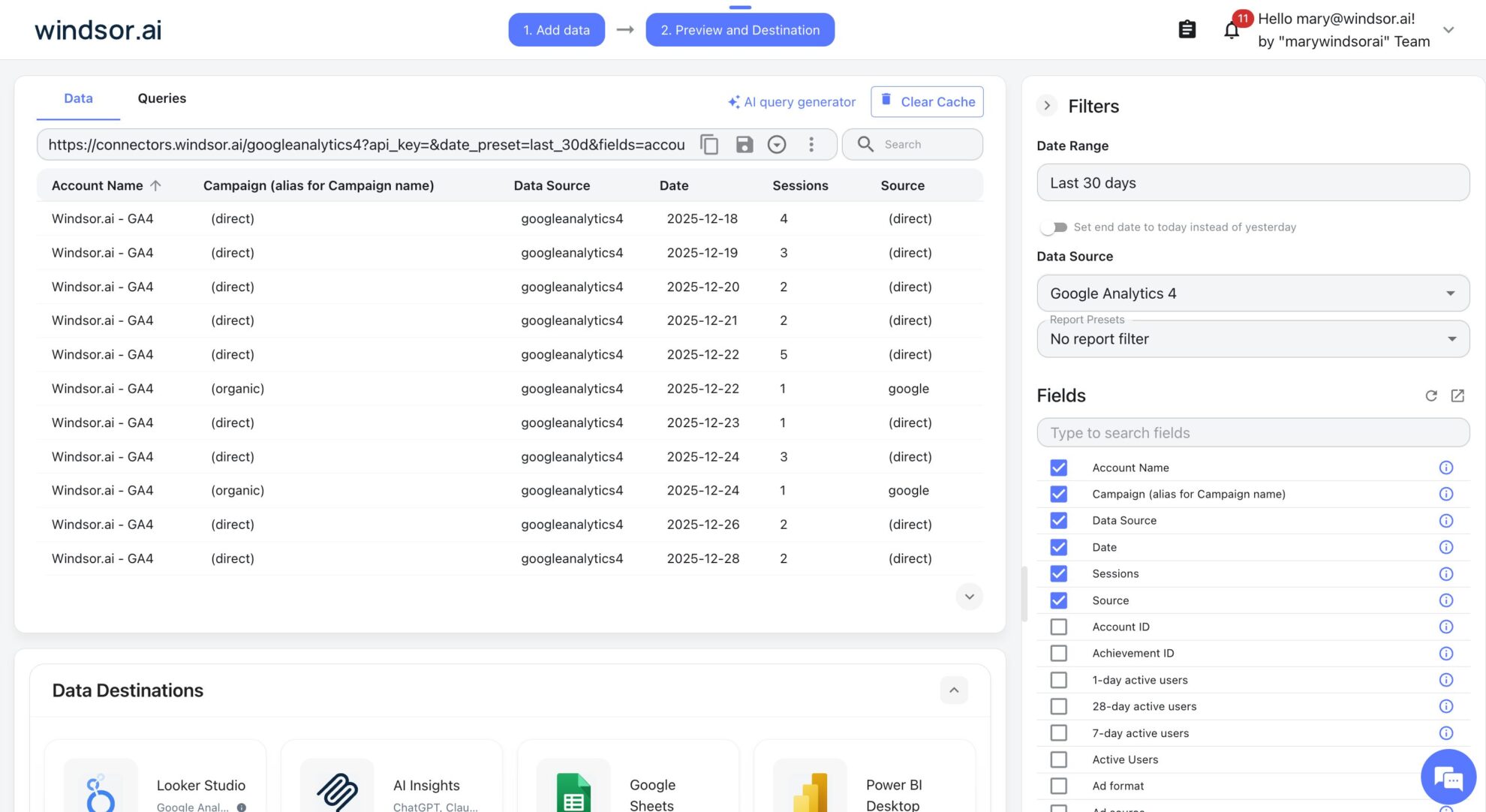Screen dimensions: 1486x812
Task: Check the 1-day active users field
Action: (x=1058, y=680)
